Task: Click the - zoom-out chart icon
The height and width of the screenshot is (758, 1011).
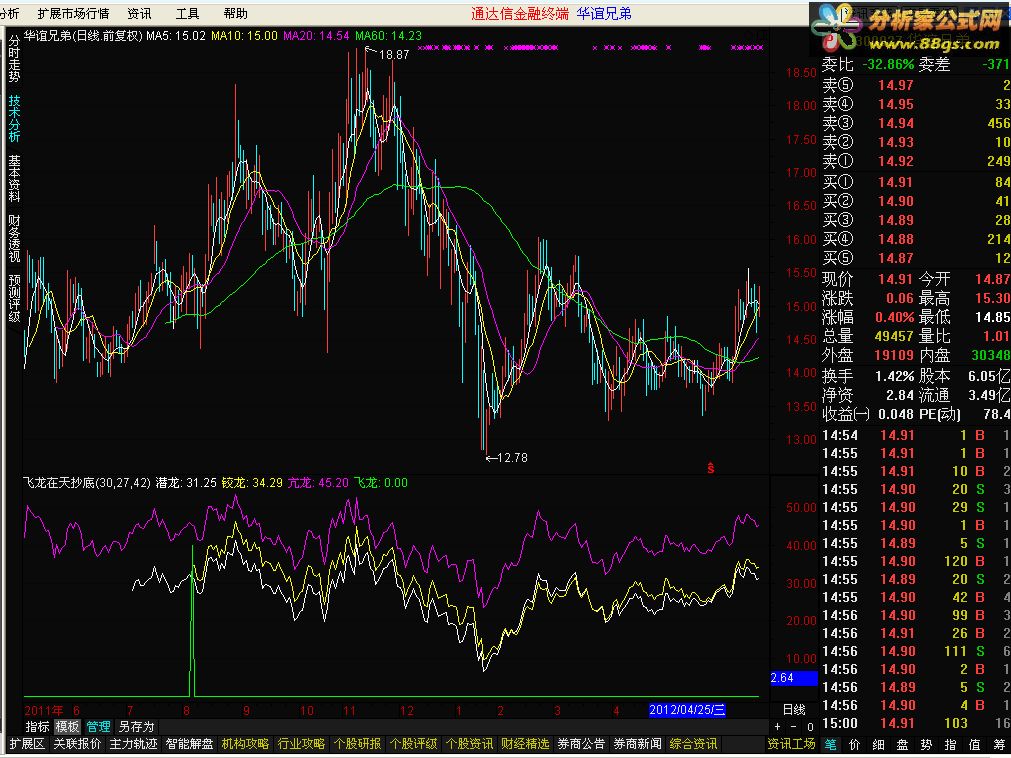Action: click(794, 726)
